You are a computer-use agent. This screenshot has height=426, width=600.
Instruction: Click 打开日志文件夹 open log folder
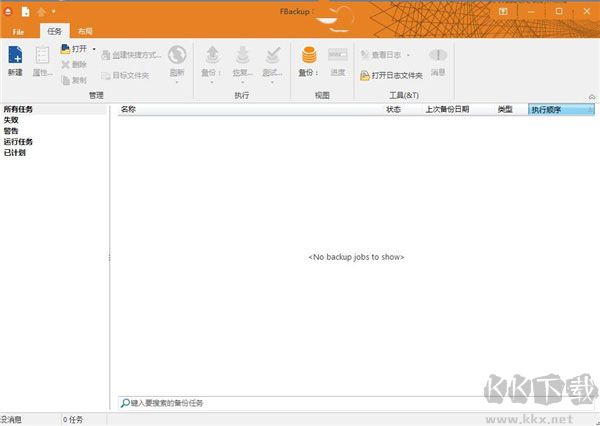(x=391, y=75)
